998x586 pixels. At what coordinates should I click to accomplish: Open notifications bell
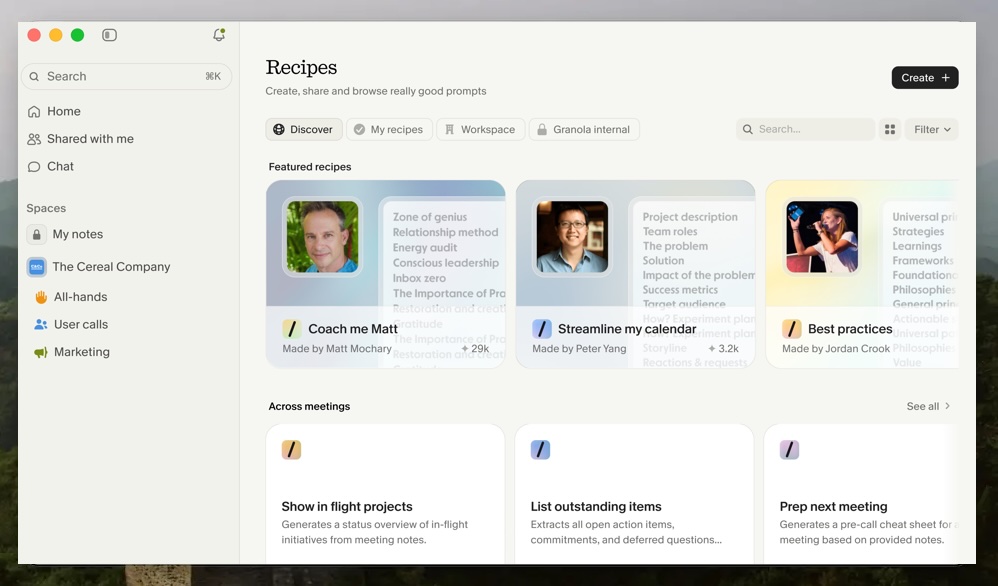point(219,35)
